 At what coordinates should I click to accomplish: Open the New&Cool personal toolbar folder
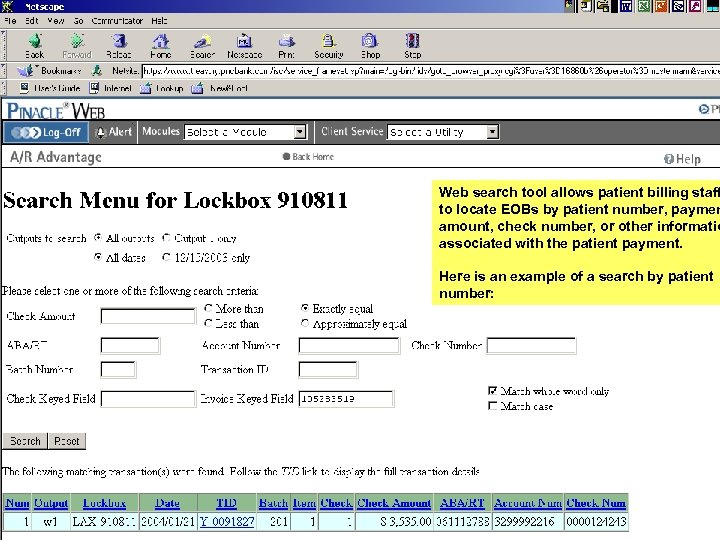220,88
